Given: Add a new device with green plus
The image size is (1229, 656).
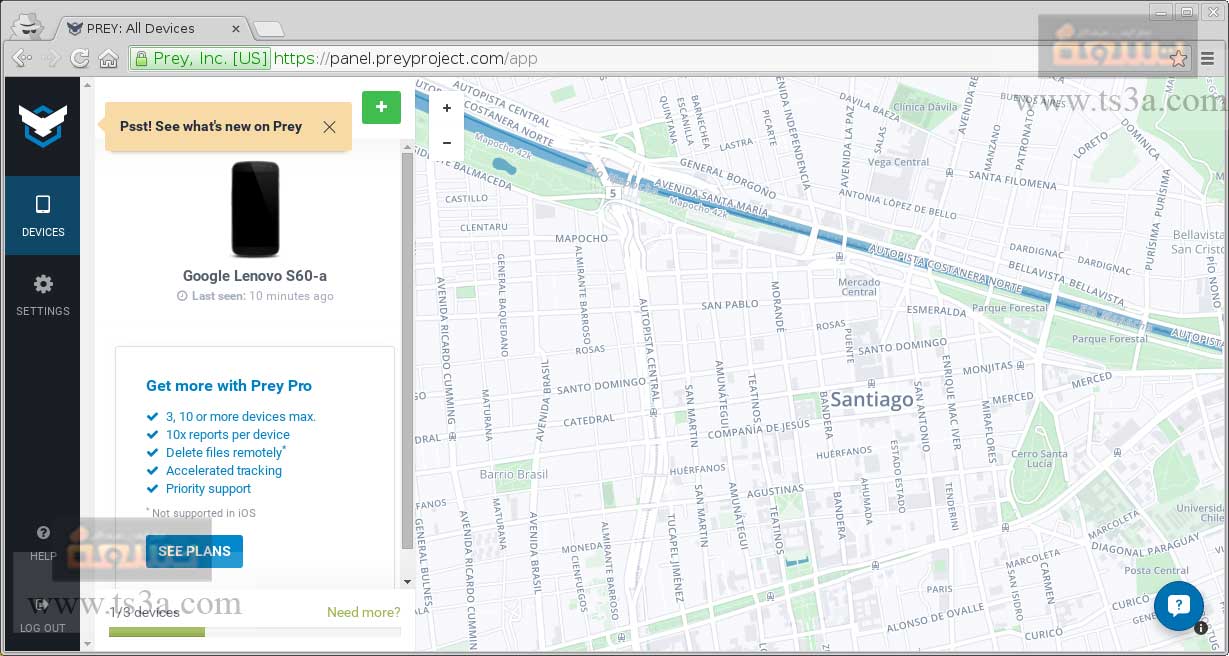Looking at the screenshot, I should click(x=381, y=107).
